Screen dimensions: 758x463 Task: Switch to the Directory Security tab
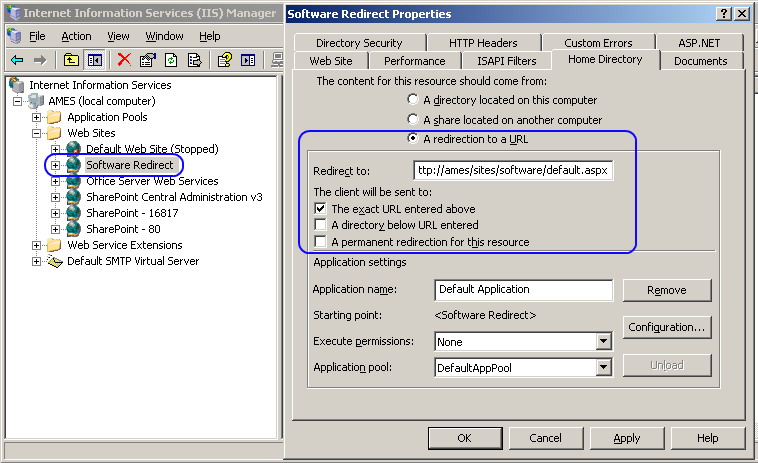tap(359, 43)
